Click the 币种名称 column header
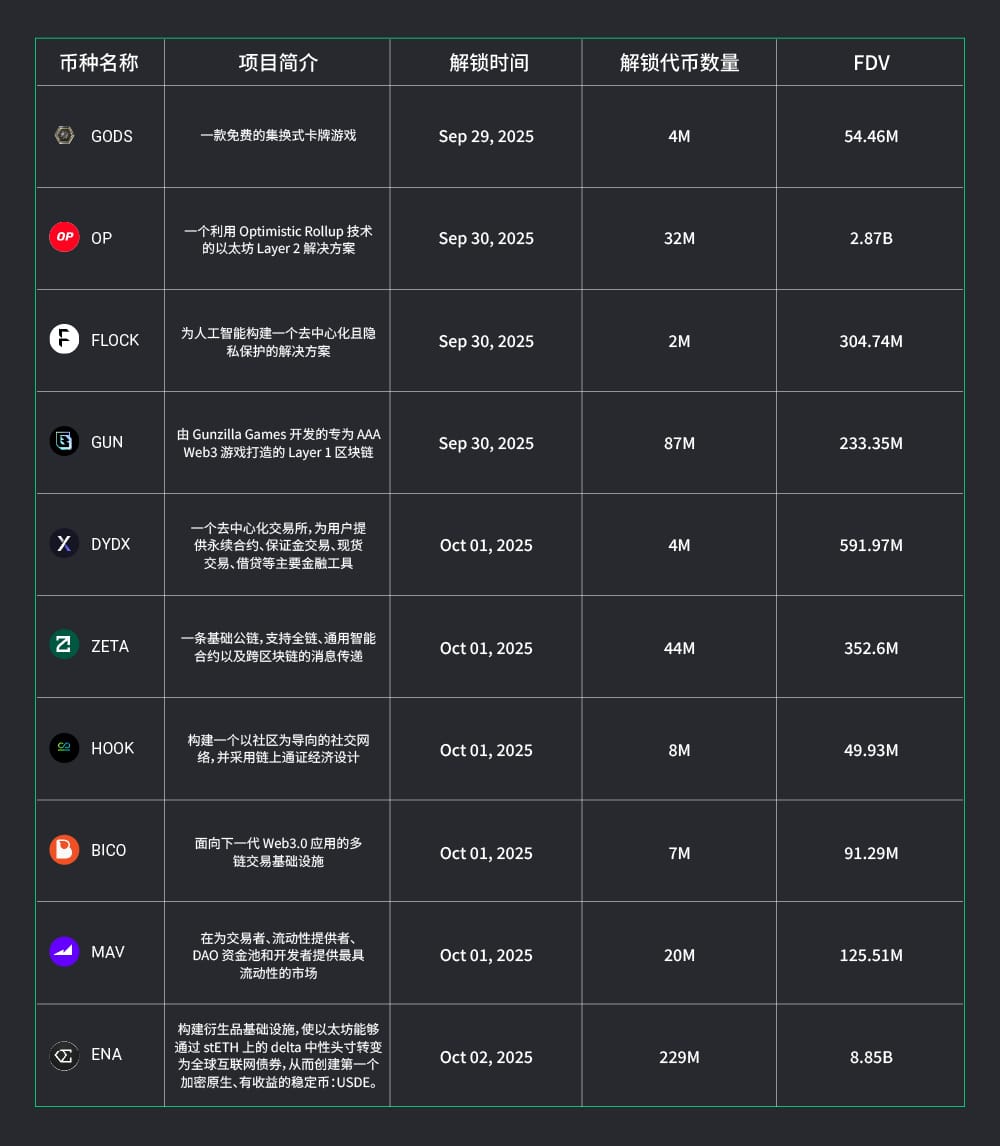Viewport: 1000px width, 1146px height. click(x=99, y=63)
